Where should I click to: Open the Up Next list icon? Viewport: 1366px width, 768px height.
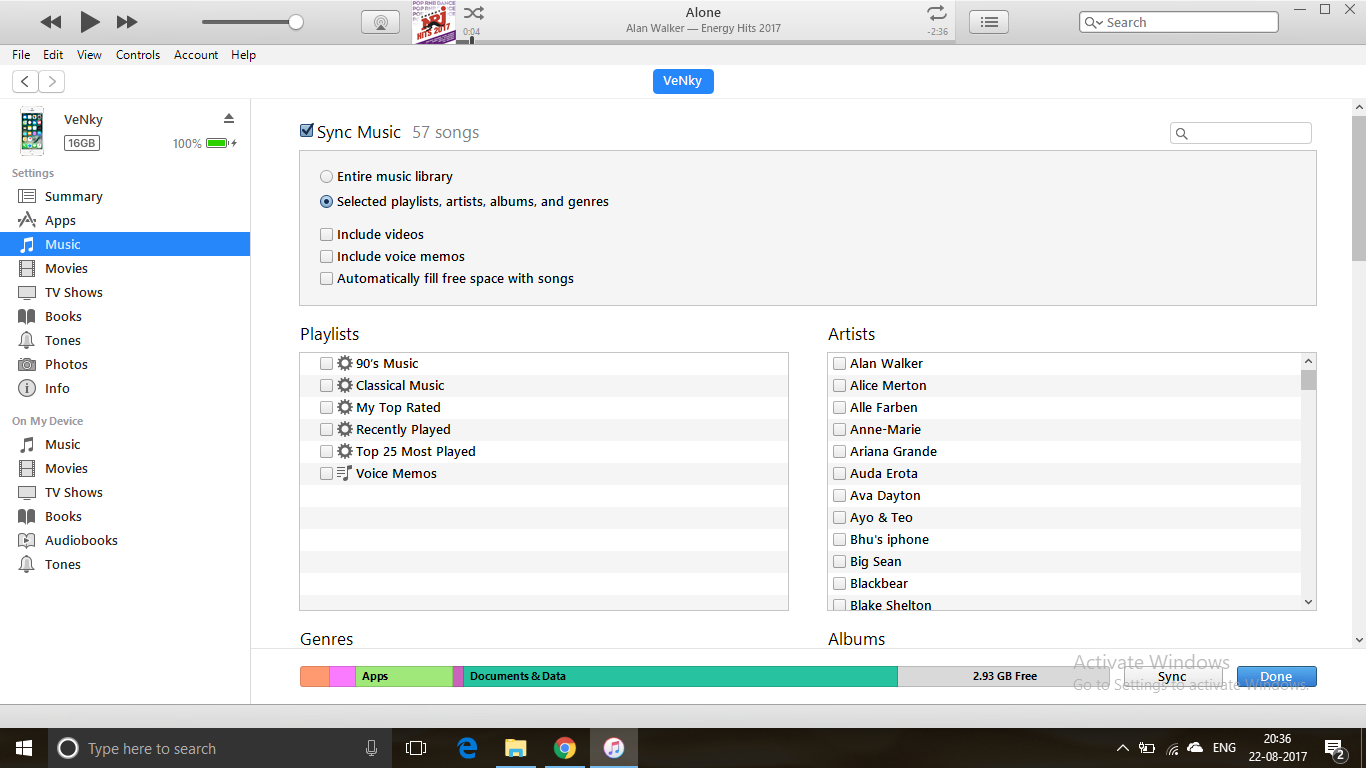989,22
